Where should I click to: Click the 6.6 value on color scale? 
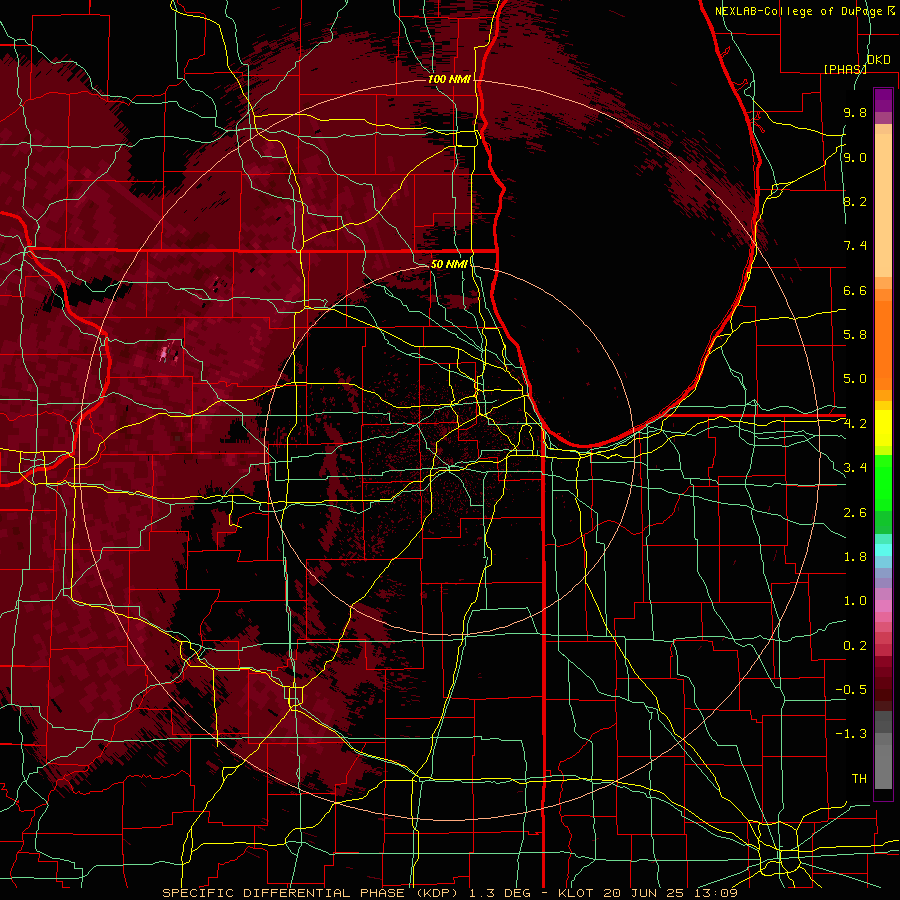[x=855, y=290]
